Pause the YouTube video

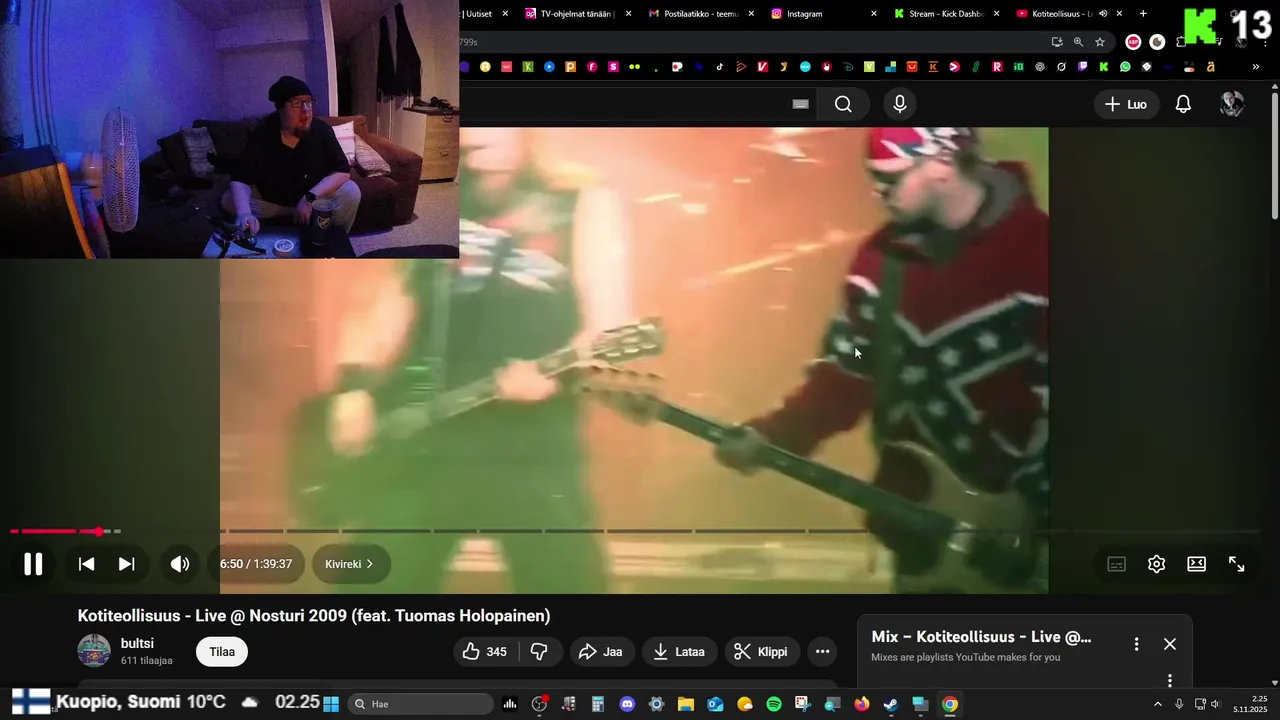[33, 564]
